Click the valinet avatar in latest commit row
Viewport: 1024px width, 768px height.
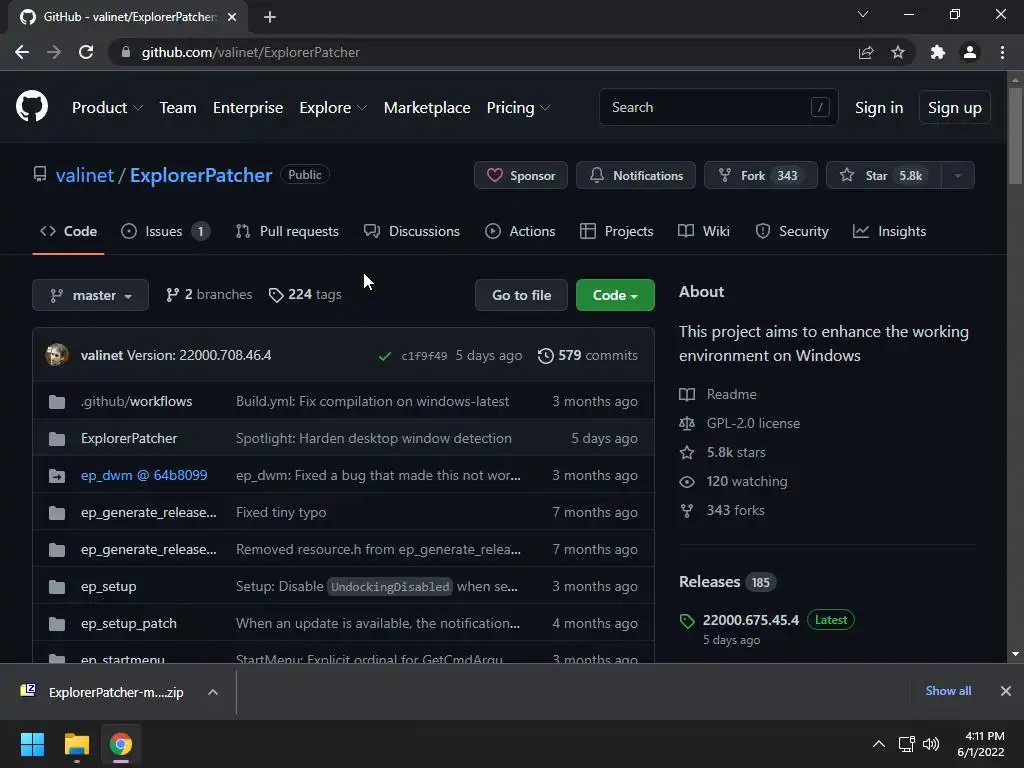point(57,355)
